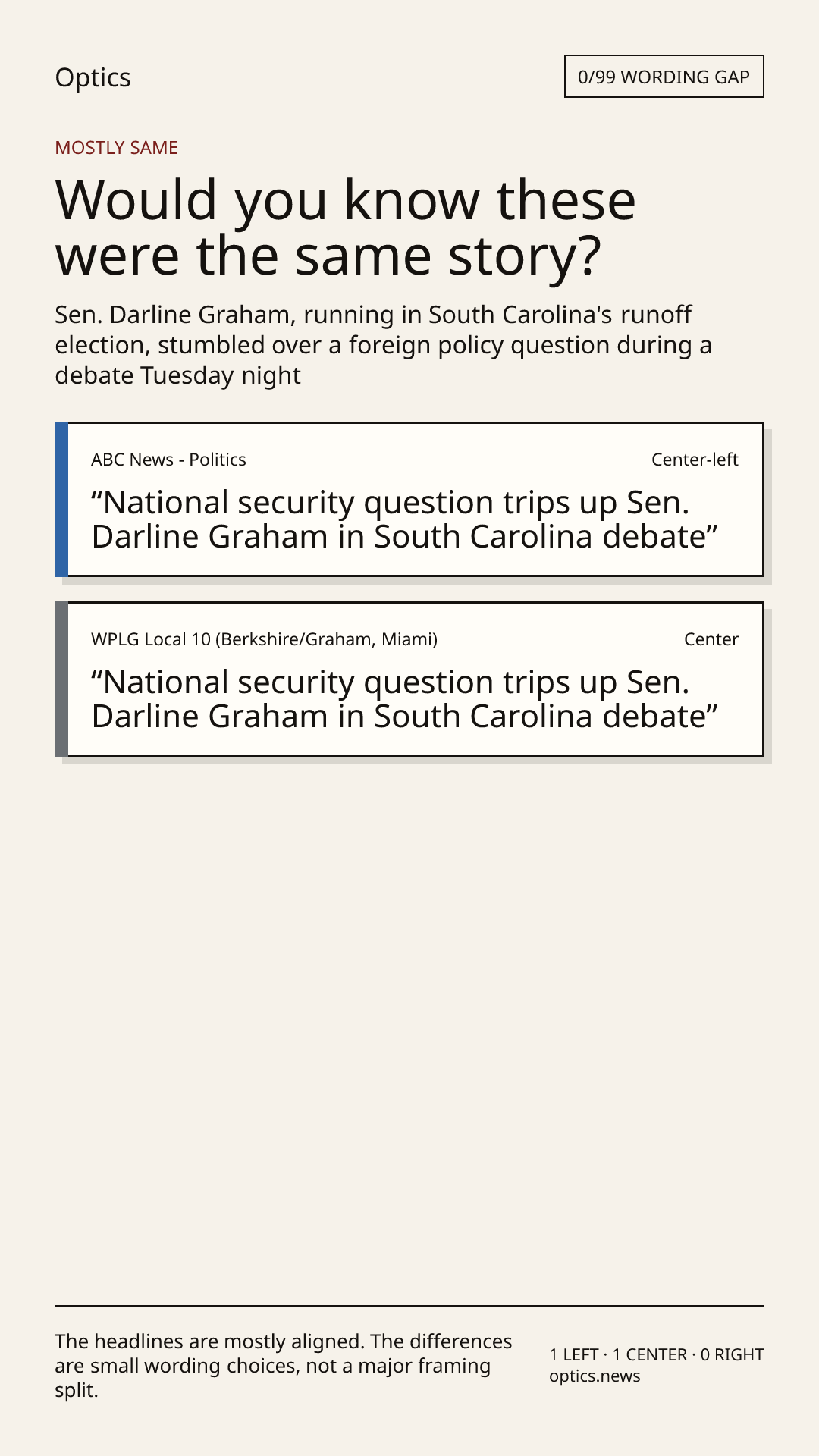The height and width of the screenshot is (1456, 819).
Task: Open the optics.news link
Action: point(595,1376)
